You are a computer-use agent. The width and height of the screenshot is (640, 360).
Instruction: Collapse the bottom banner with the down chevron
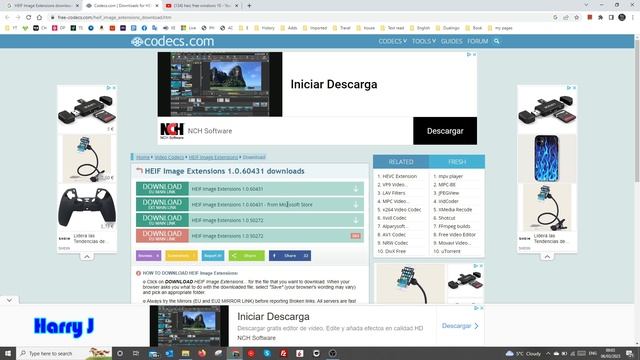(x=9, y=300)
